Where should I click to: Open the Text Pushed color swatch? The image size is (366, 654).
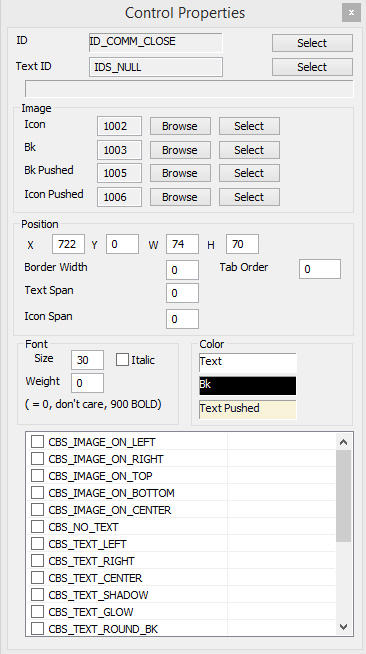pyautogui.click(x=248, y=409)
